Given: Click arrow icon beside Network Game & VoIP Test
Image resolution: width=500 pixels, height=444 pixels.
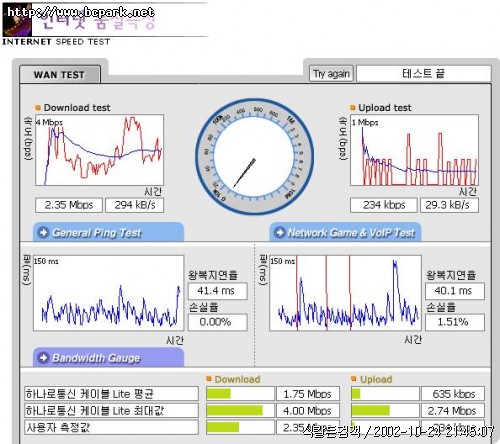Looking at the screenshot, I should [280, 232].
